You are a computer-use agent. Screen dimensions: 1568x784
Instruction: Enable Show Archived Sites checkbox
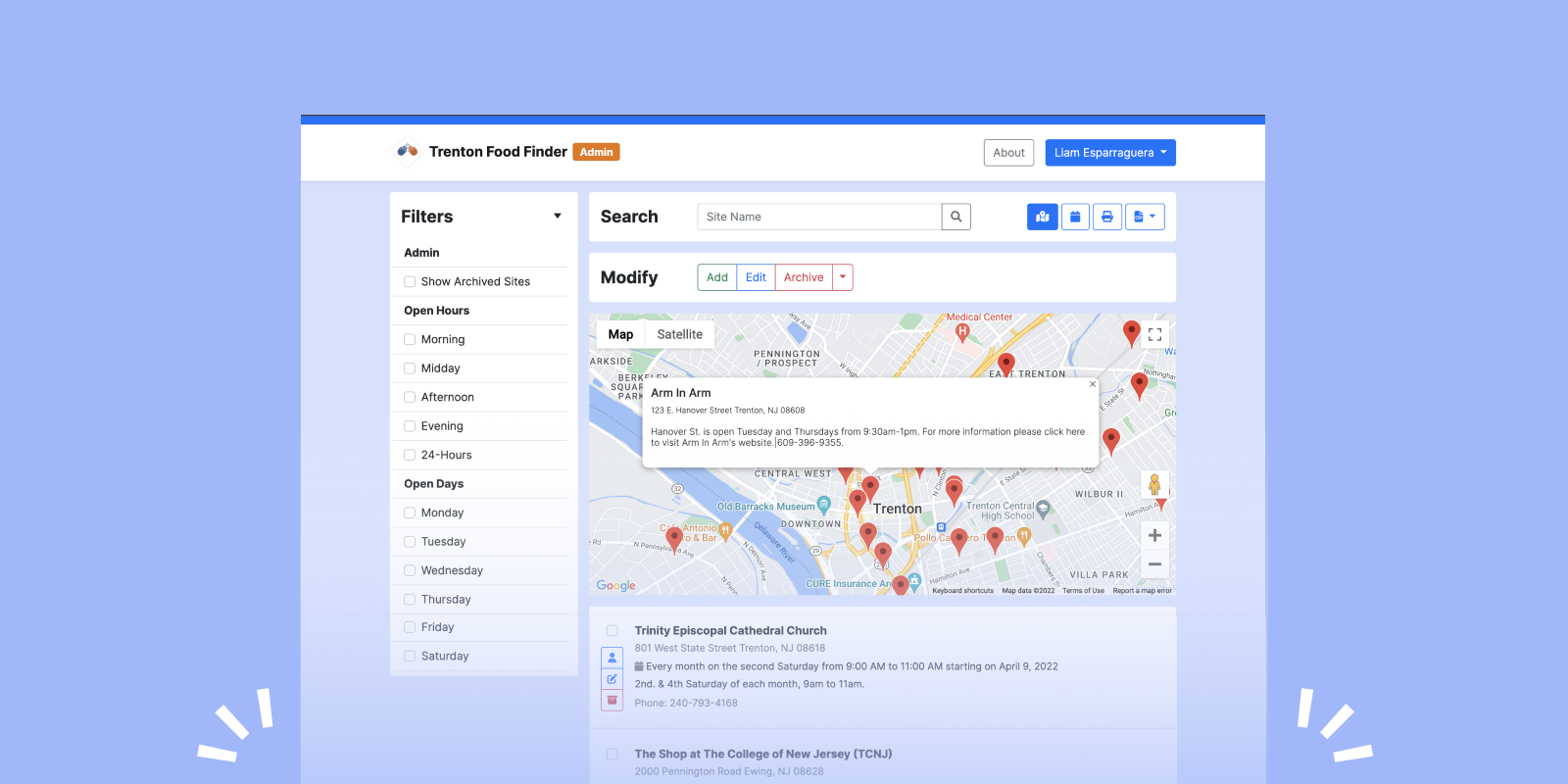click(410, 282)
